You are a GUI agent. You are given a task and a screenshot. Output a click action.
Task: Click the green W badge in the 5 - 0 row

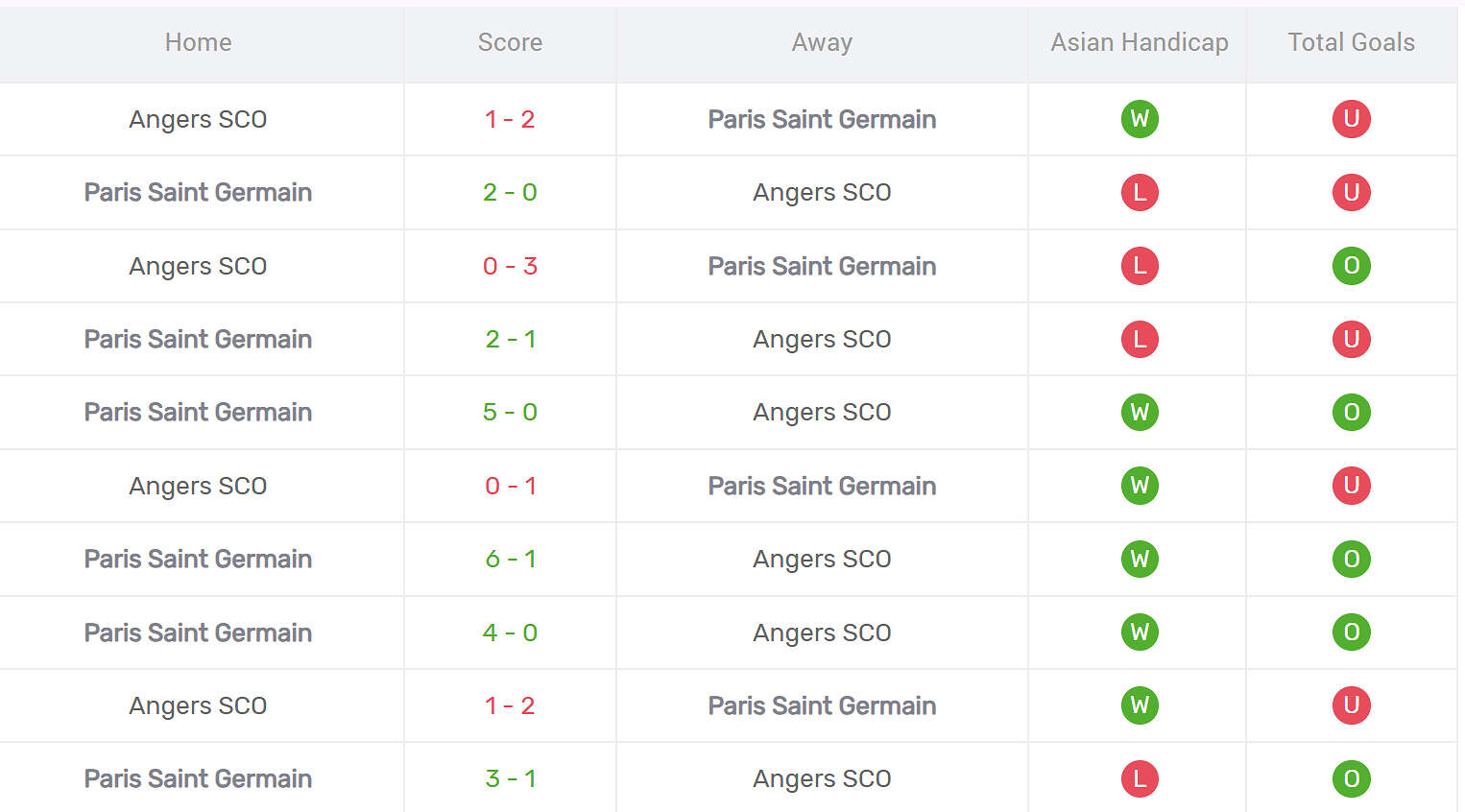tap(1140, 413)
